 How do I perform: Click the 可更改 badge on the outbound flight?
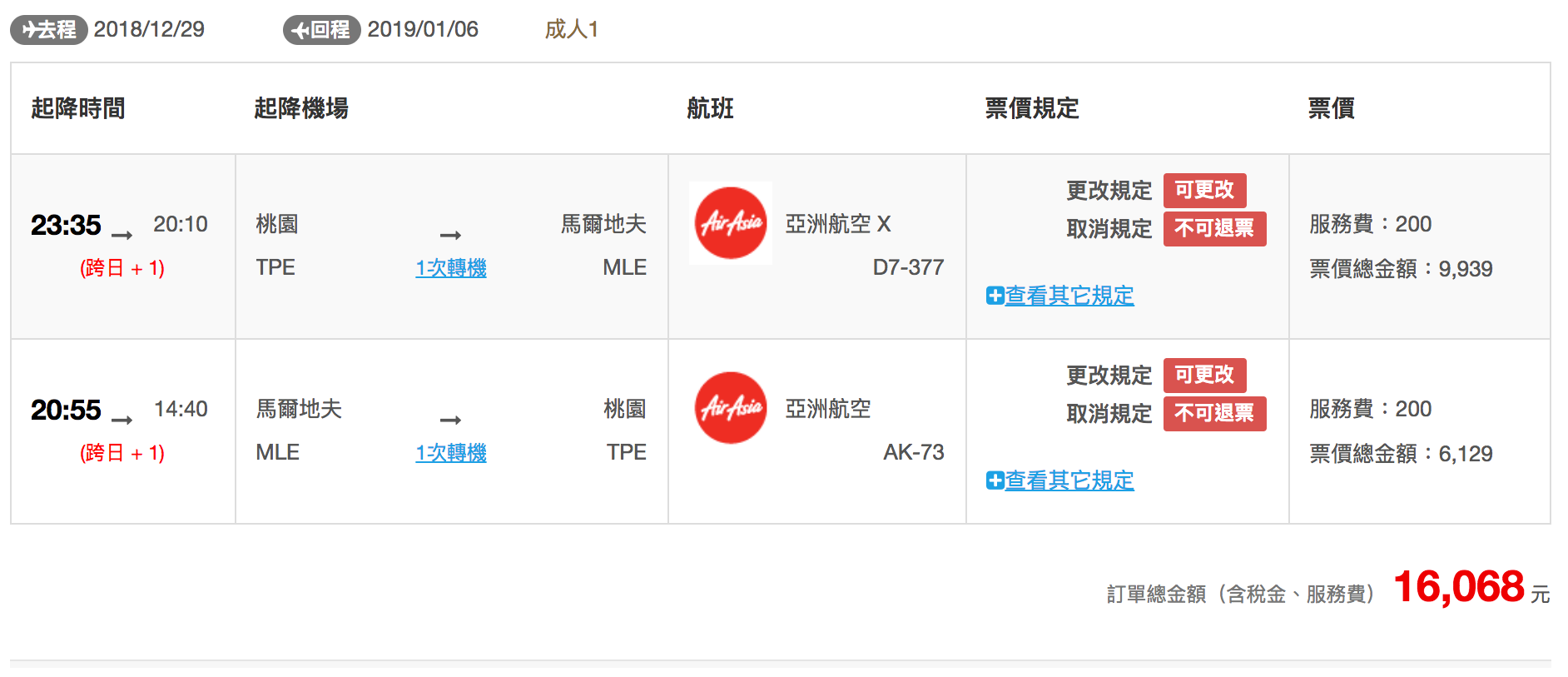(x=1204, y=190)
